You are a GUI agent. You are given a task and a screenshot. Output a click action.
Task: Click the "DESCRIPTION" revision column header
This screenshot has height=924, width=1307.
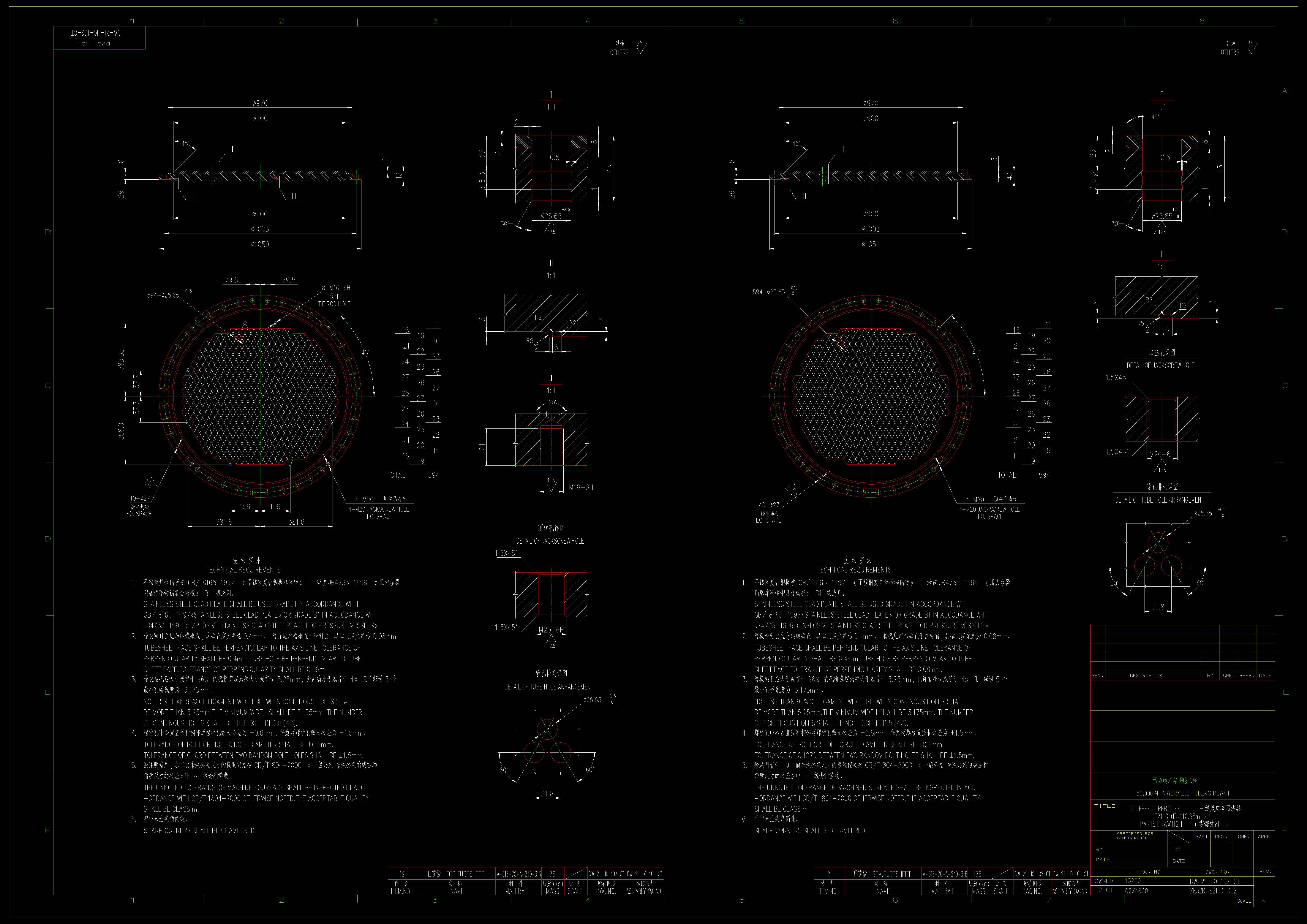1146,676
